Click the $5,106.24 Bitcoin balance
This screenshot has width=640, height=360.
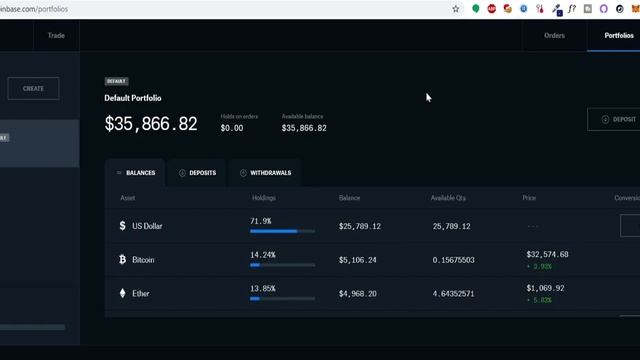pyautogui.click(x=358, y=260)
